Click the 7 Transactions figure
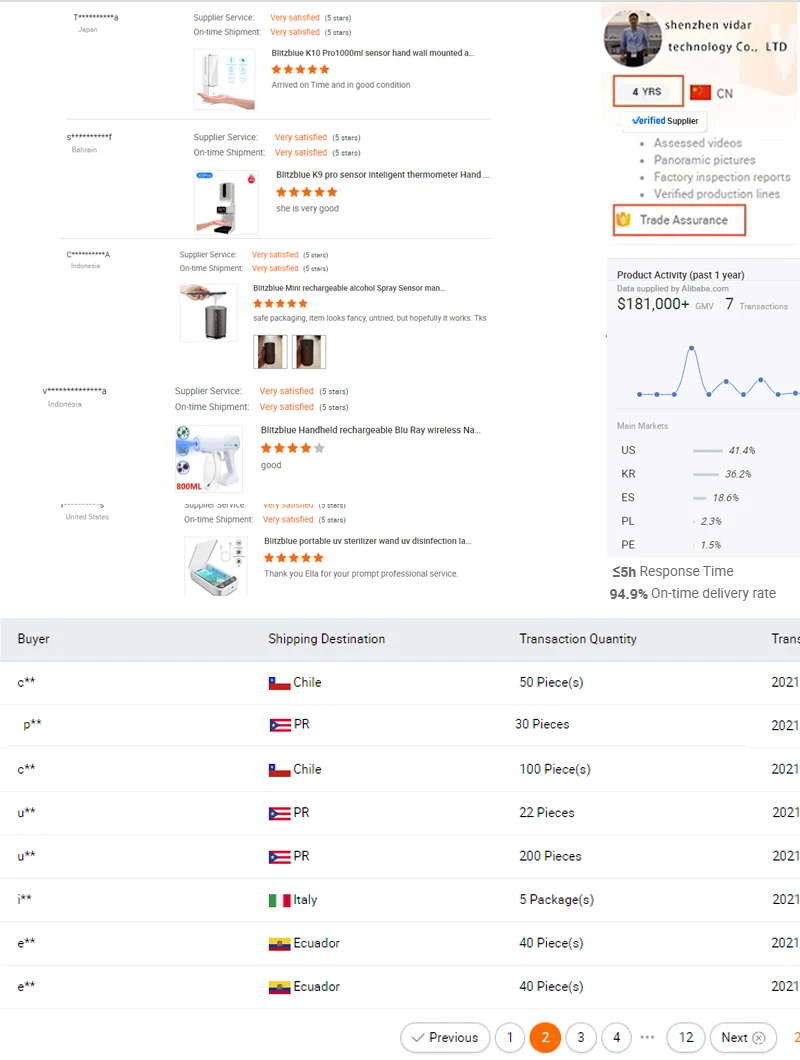Viewport: 800px width, 1060px height. [x=756, y=305]
